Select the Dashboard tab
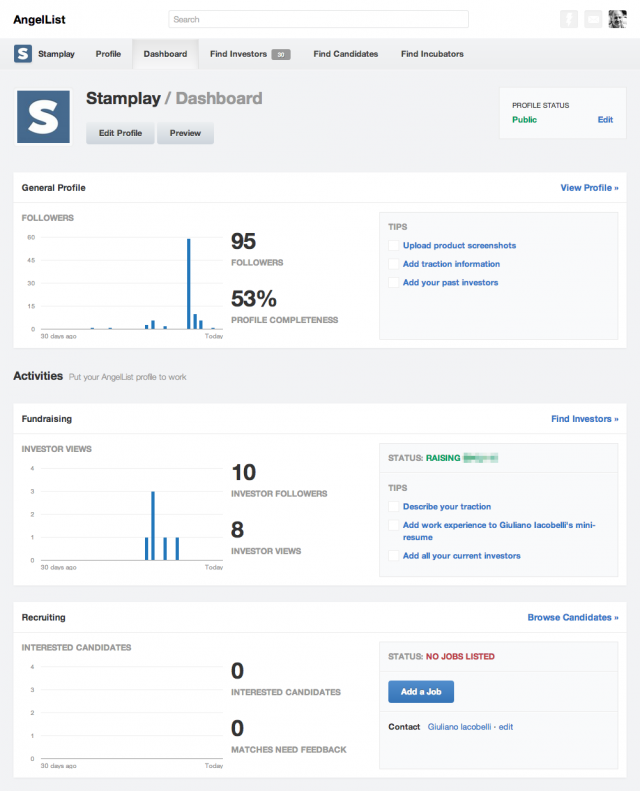The width and height of the screenshot is (640, 791). click(x=165, y=53)
